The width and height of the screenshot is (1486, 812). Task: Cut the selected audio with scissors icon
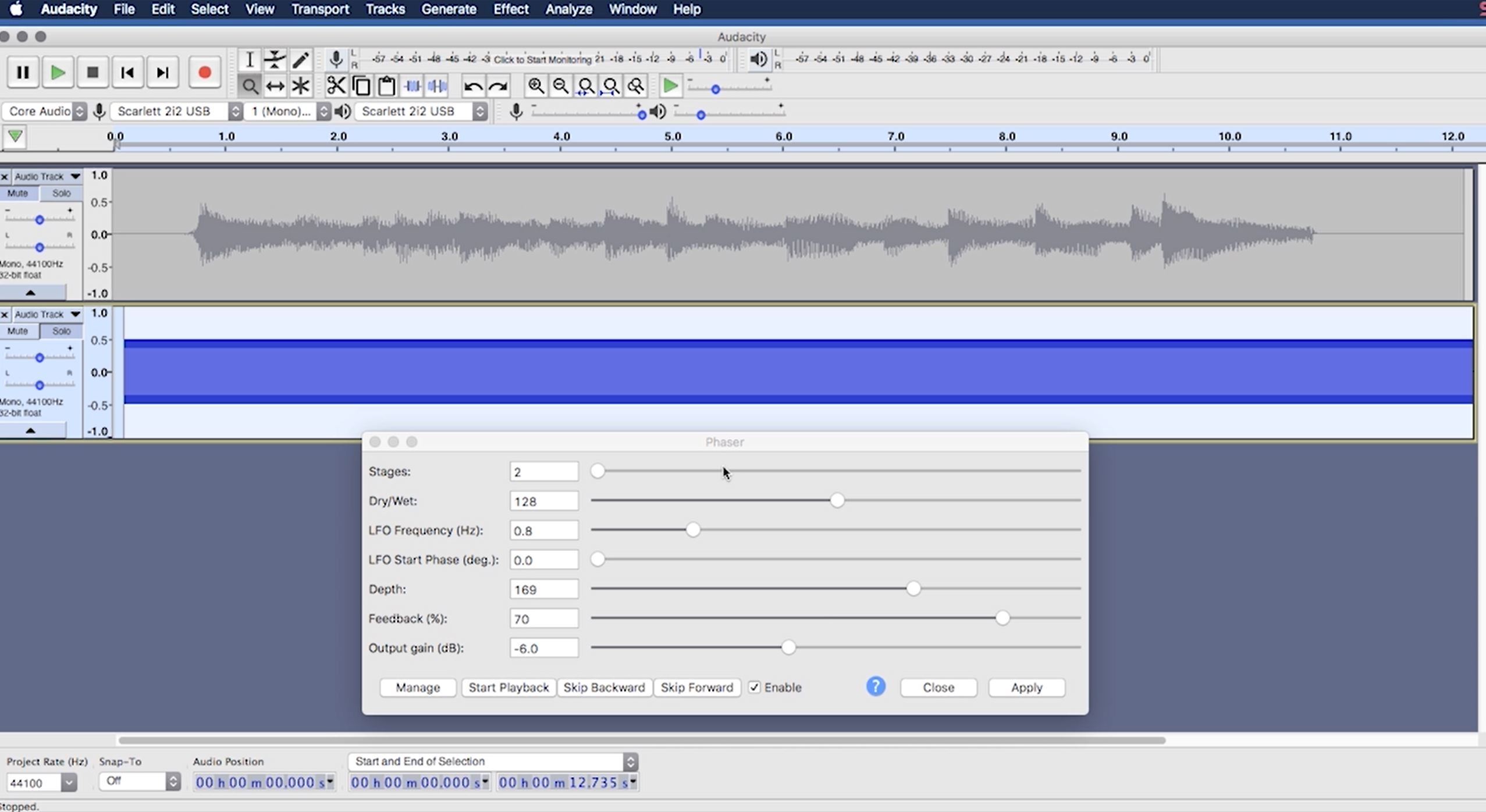[x=336, y=85]
